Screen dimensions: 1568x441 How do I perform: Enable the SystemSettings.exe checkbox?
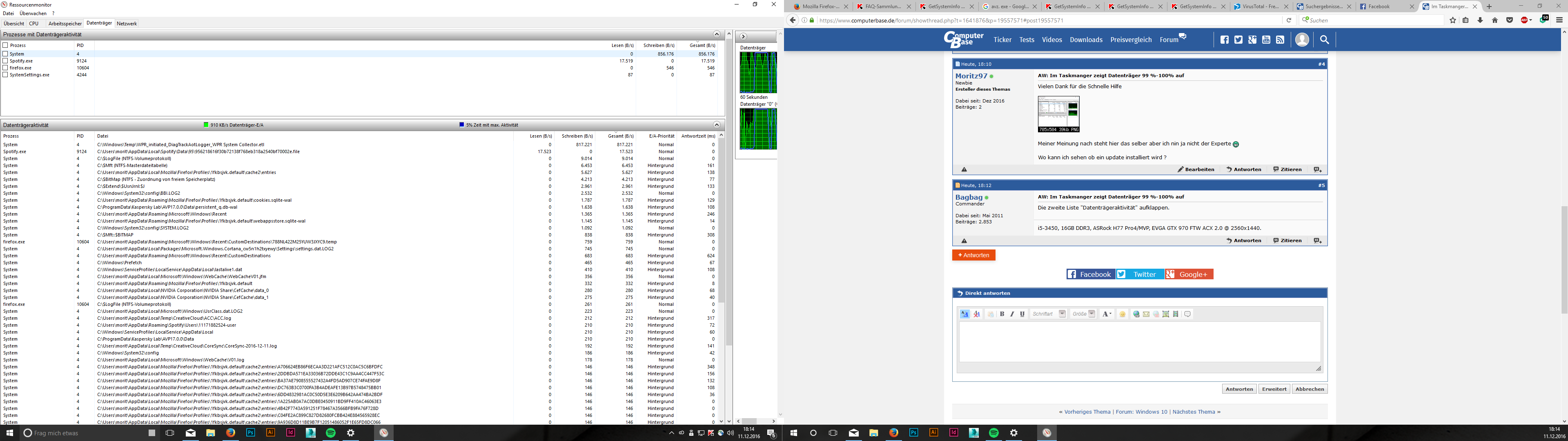pyautogui.click(x=5, y=75)
